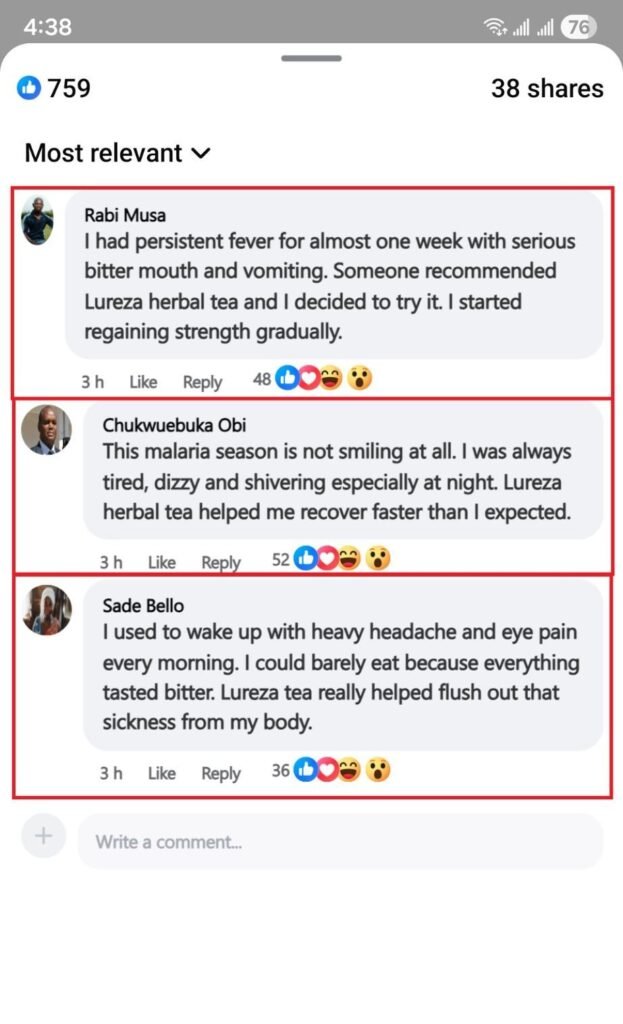The image size is (623, 1024).
Task: View reaction emojis on Chukwuebuka Obi's comment
Action: coord(342,559)
